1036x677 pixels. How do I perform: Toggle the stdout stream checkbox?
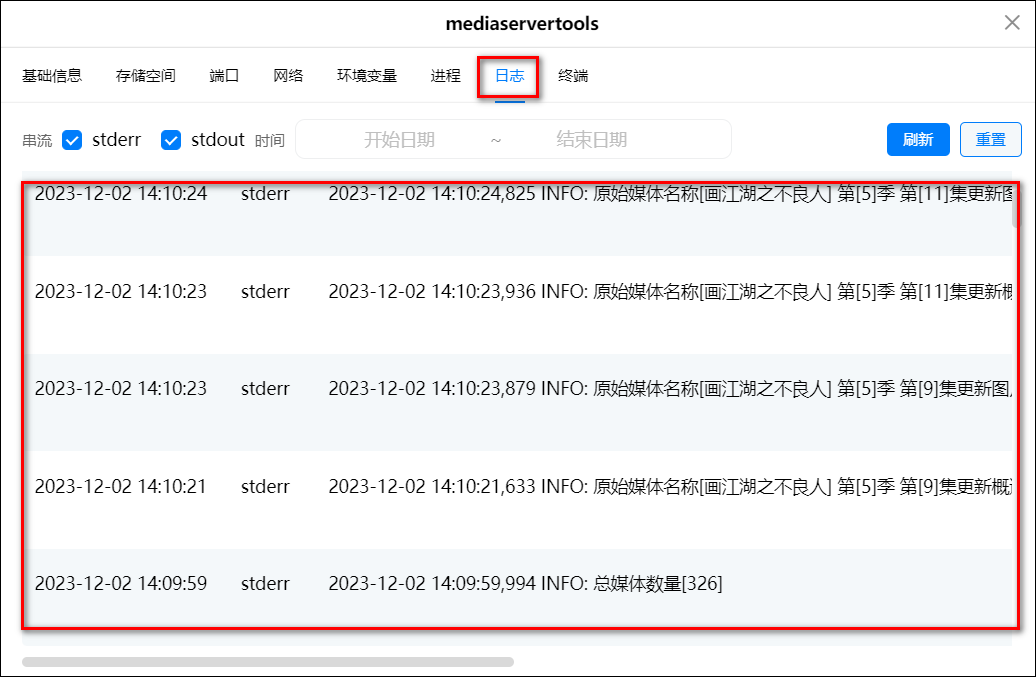pyautogui.click(x=171, y=140)
